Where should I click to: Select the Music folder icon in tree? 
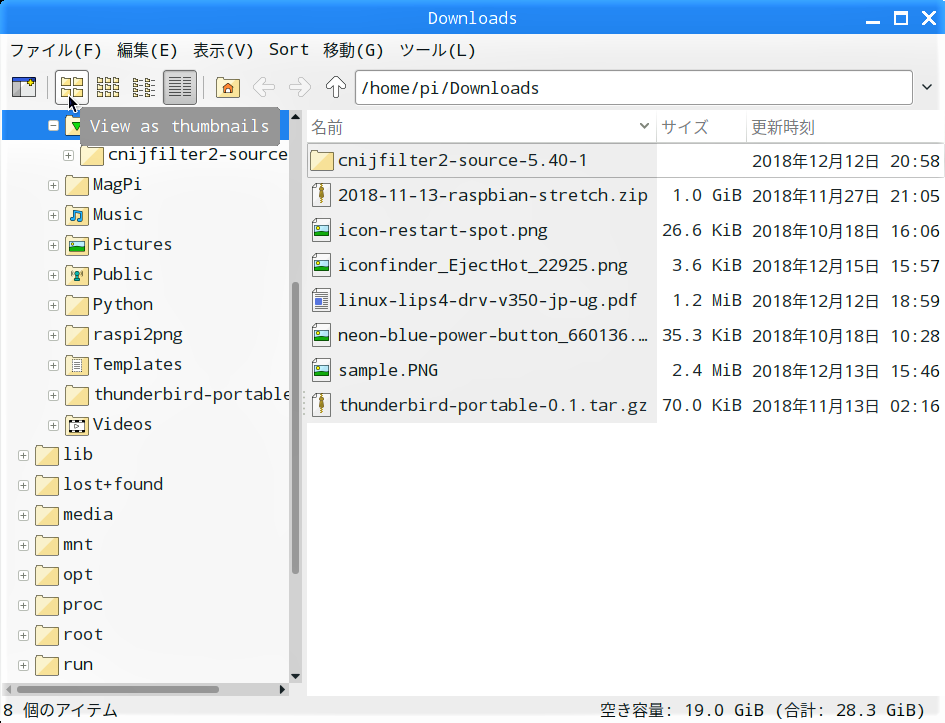[x=77, y=215]
